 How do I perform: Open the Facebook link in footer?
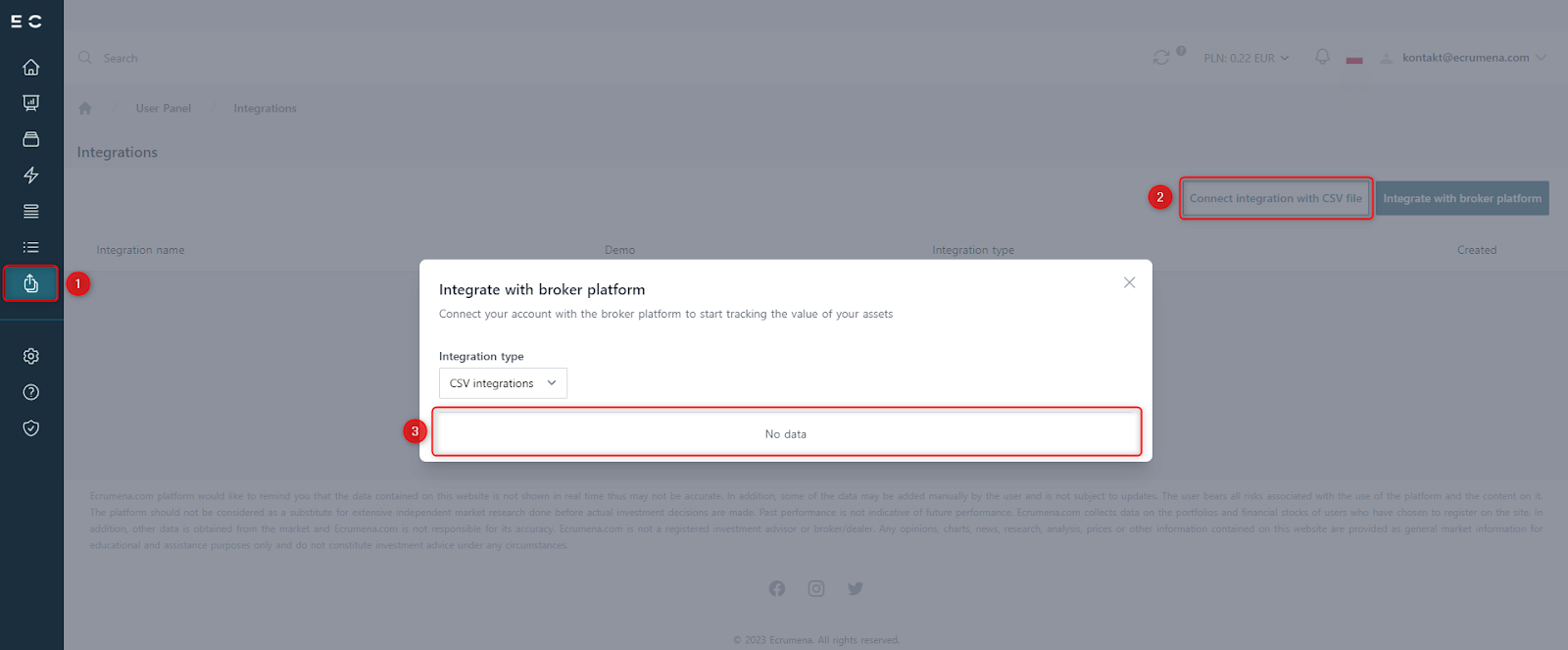(777, 588)
